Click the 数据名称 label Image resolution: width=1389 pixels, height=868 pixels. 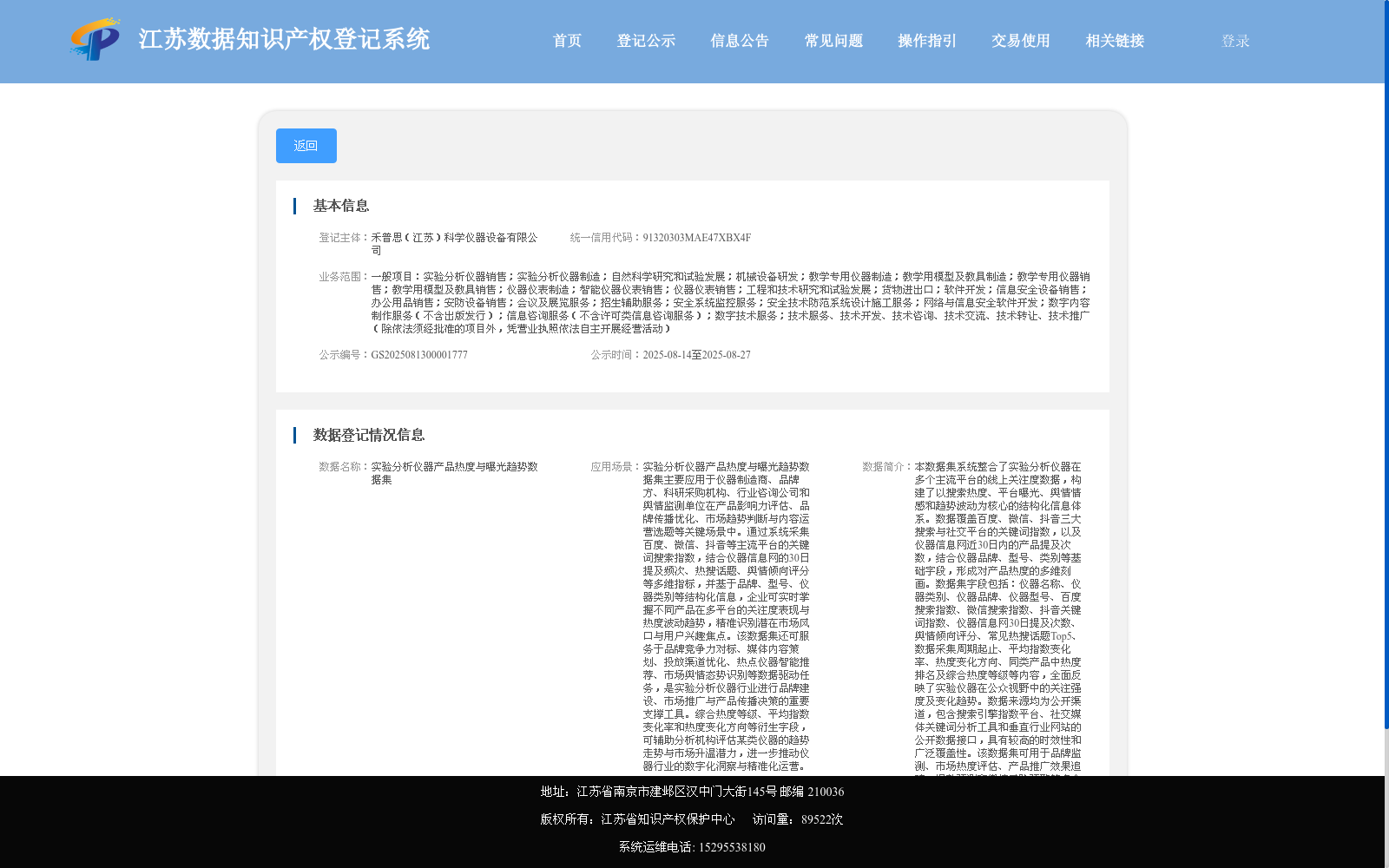click(344, 467)
